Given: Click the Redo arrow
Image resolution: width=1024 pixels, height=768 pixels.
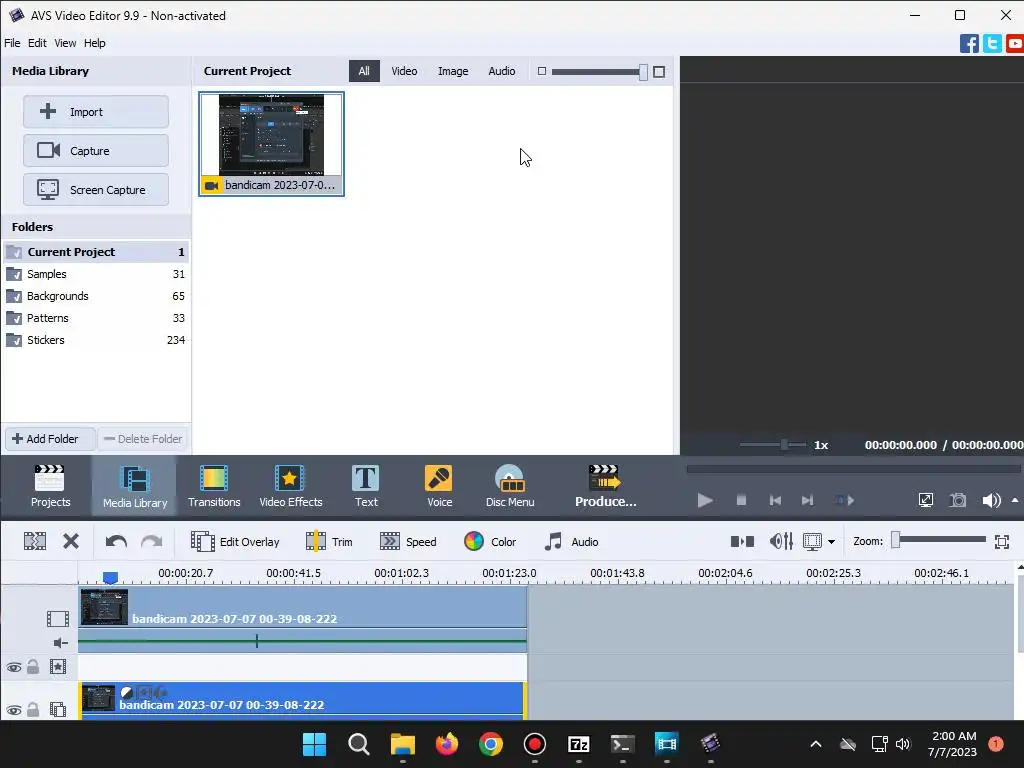Looking at the screenshot, I should [x=152, y=541].
